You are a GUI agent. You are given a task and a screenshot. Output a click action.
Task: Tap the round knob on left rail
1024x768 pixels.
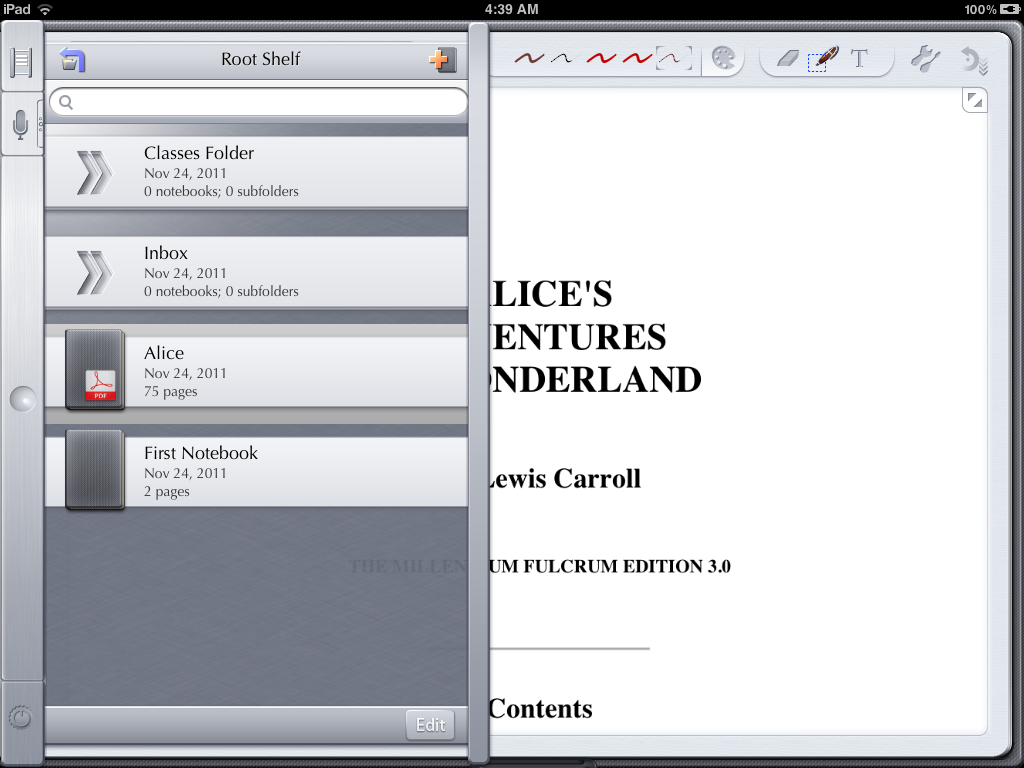pyautogui.click(x=22, y=399)
